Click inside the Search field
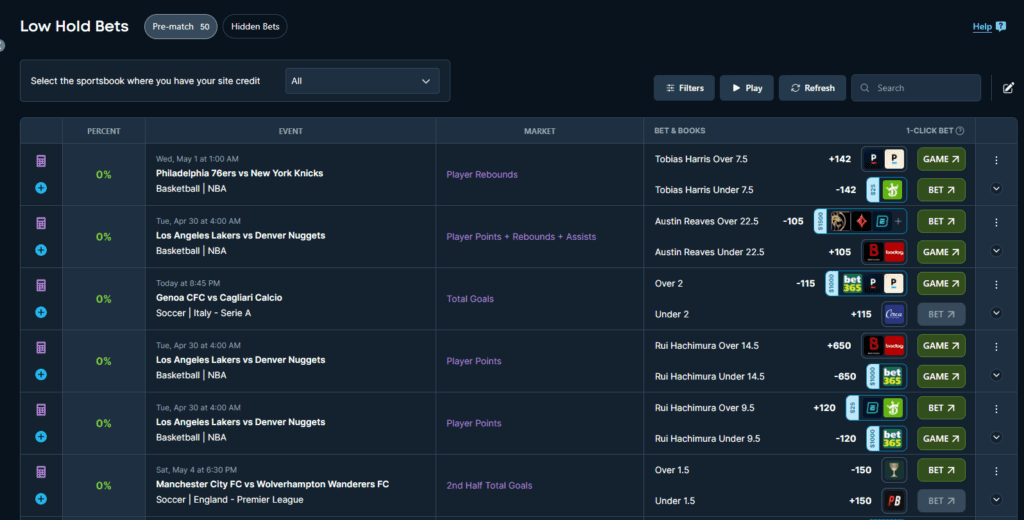Image resolution: width=1024 pixels, height=520 pixels. 916,88
